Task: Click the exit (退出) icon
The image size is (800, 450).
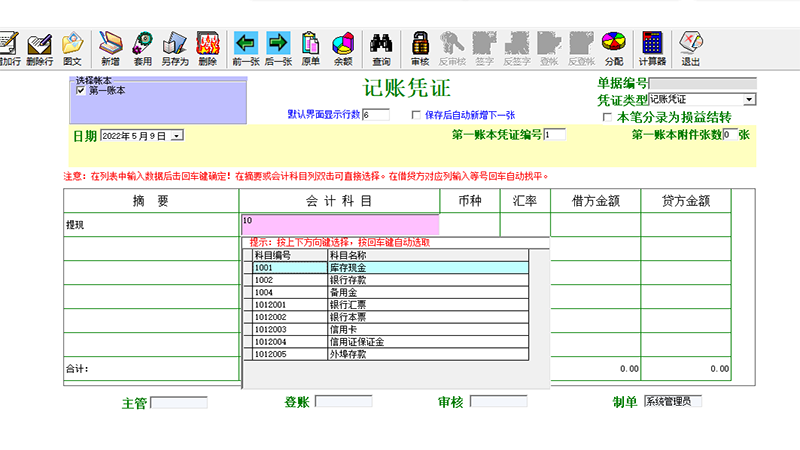Action: (691, 48)
